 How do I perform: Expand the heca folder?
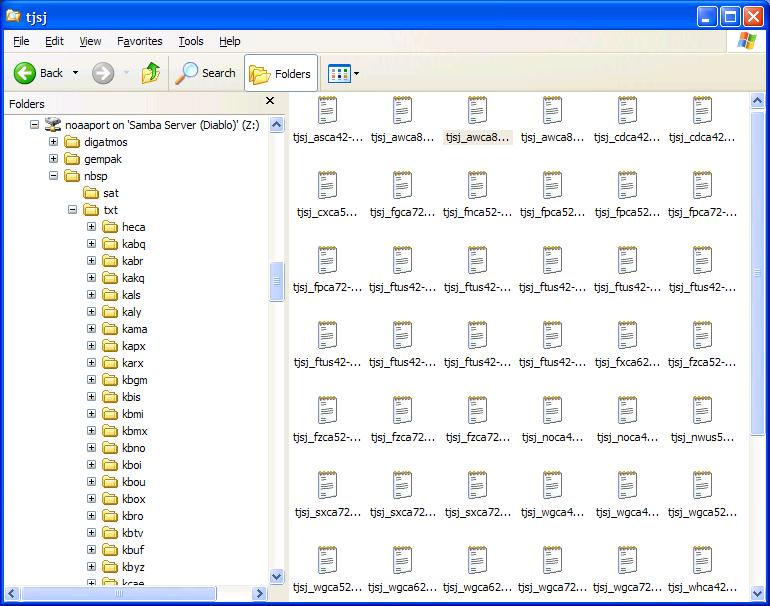pyautogui.click(x=91, y=227)
